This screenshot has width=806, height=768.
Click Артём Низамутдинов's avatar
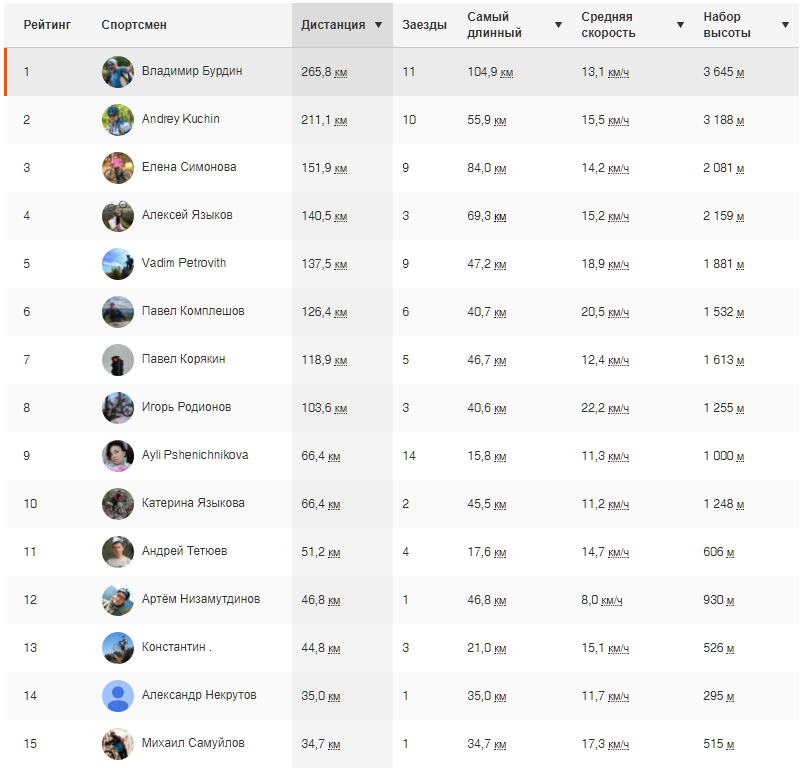(118, 600)
